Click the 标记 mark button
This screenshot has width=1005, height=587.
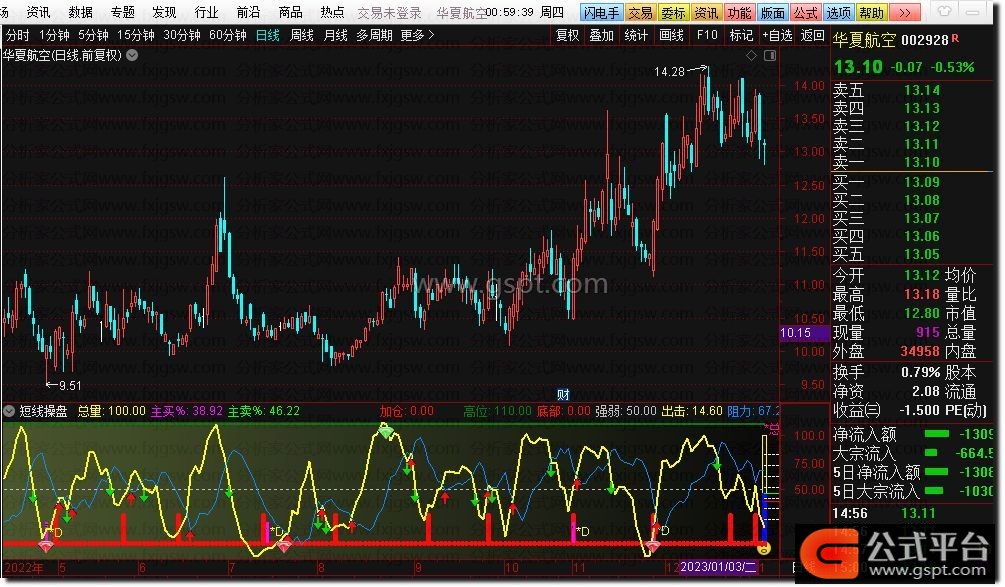[742, 35]
